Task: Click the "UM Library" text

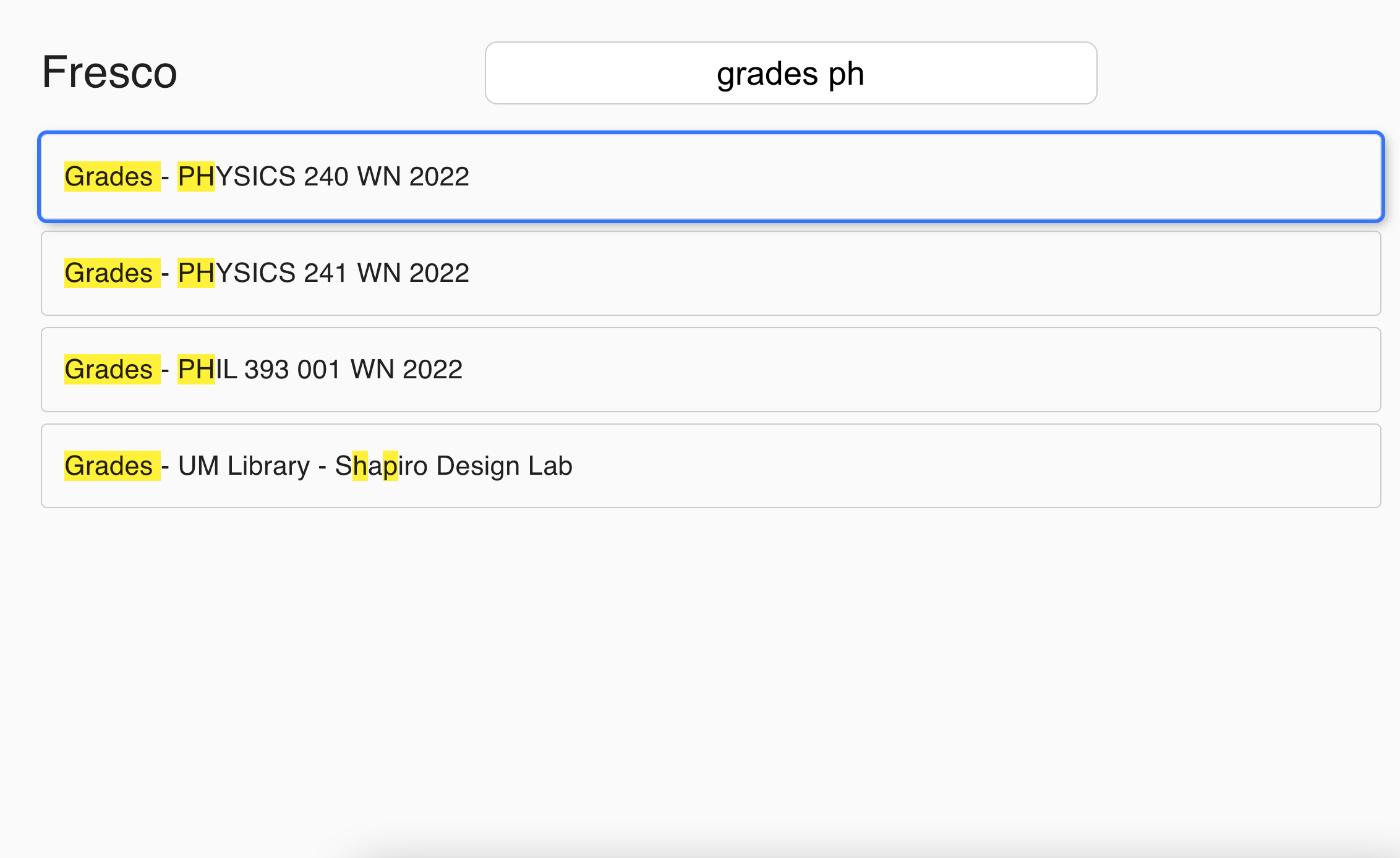Action: [244, 466]
